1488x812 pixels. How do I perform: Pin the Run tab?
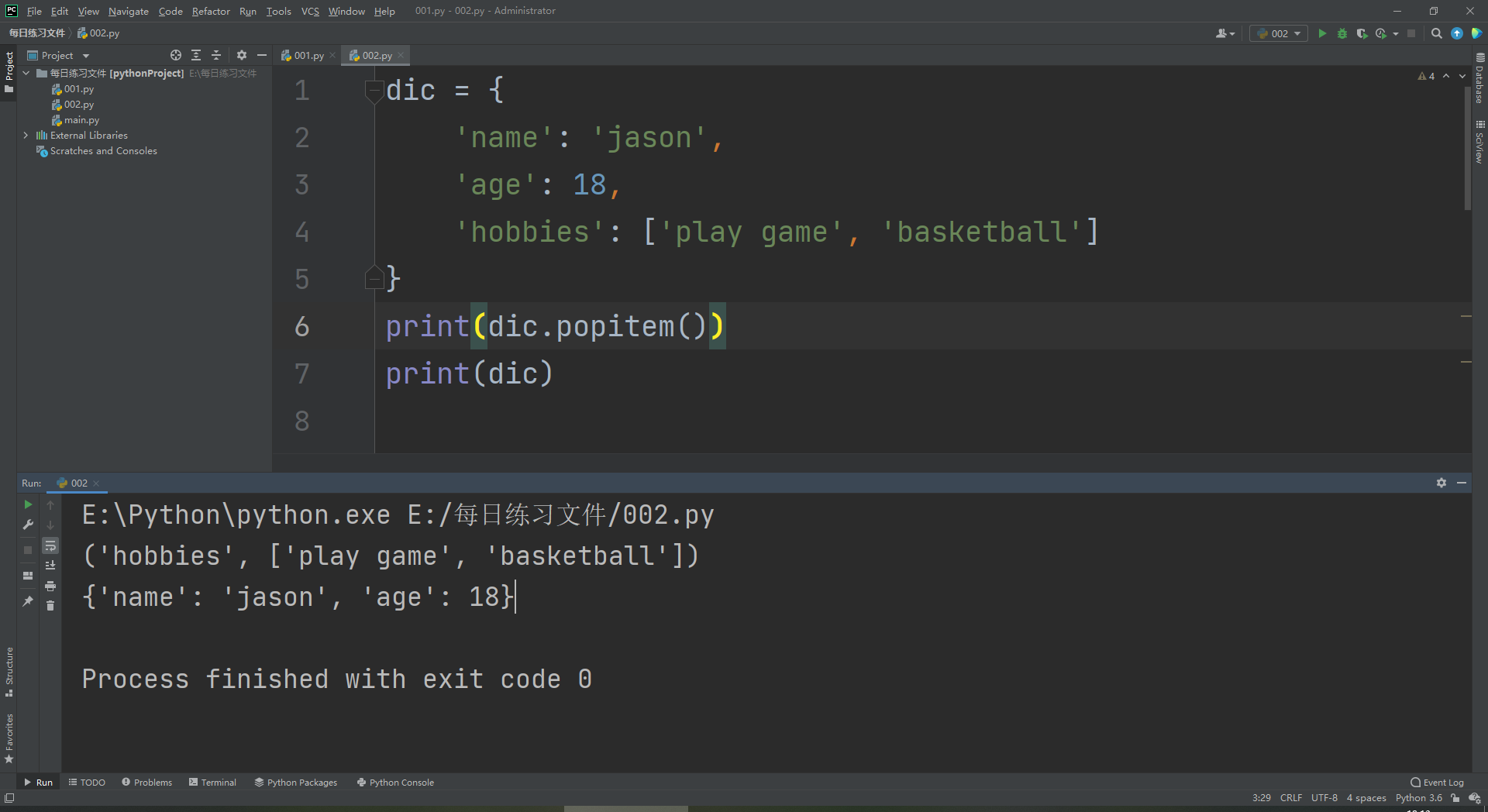pyautogui.click(x=28, y=600)
